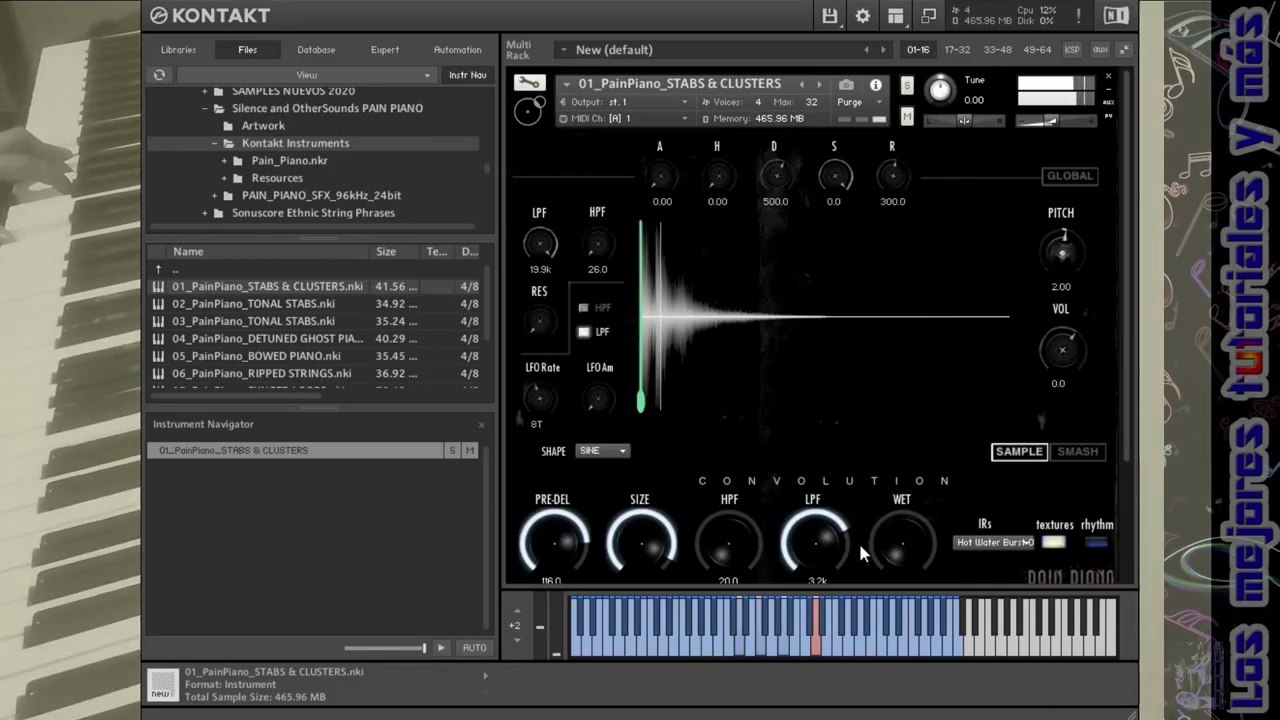Click the rhythm swatch button
The width and height of the screenshot is (1280, 720).
tap(1097, 543)
